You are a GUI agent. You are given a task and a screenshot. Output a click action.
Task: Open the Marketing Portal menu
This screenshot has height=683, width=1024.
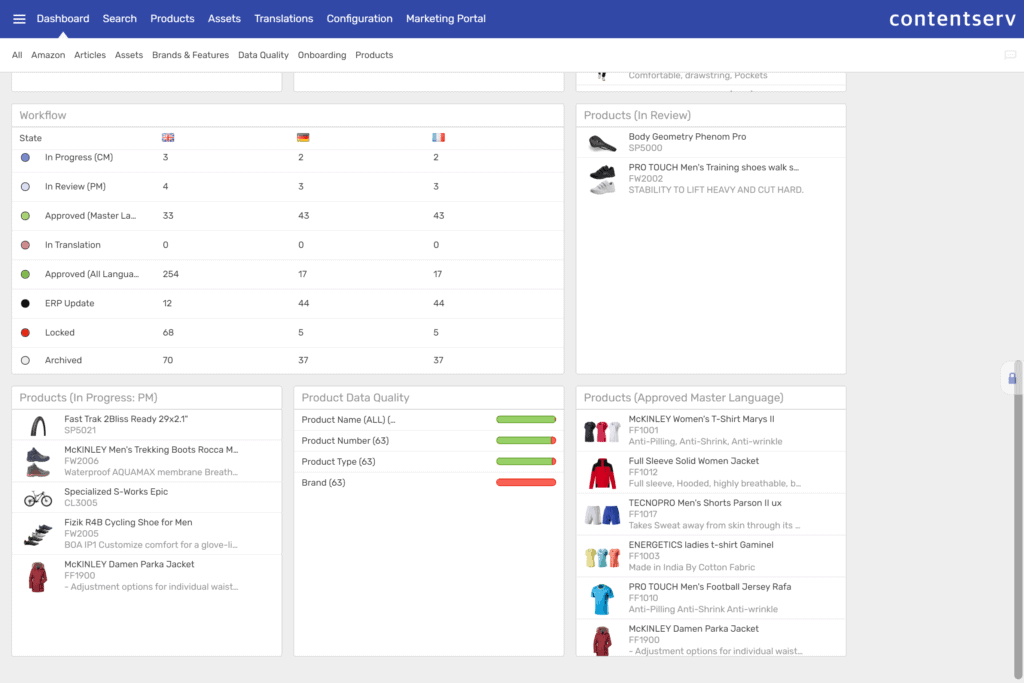(x=444, y=19)
